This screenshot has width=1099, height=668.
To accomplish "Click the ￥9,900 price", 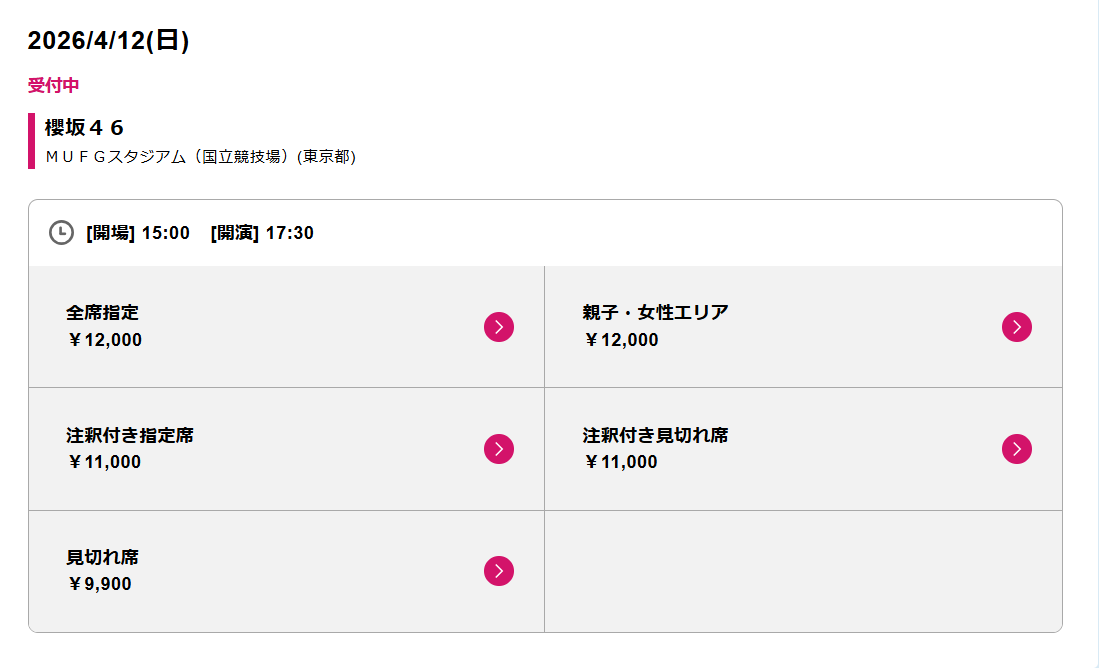I will point(99,584).
